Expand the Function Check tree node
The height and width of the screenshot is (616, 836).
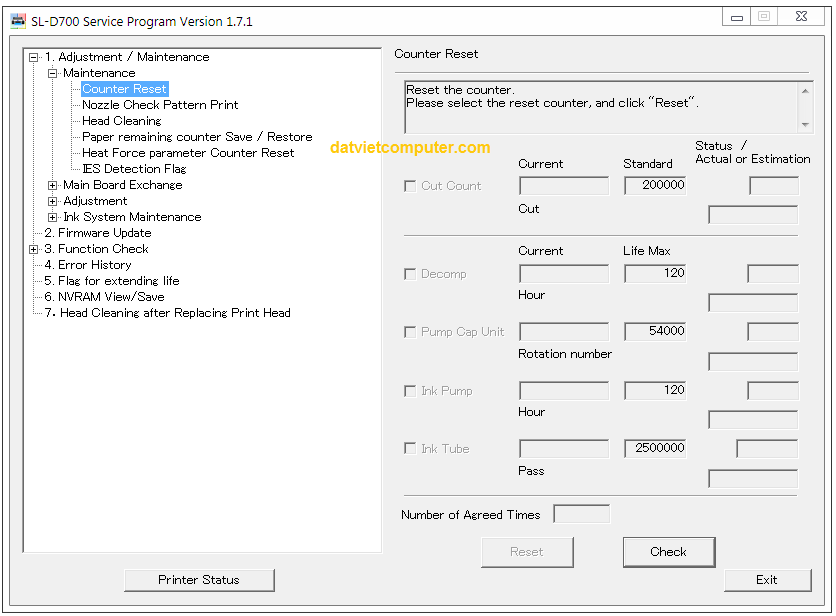point(34,249)
